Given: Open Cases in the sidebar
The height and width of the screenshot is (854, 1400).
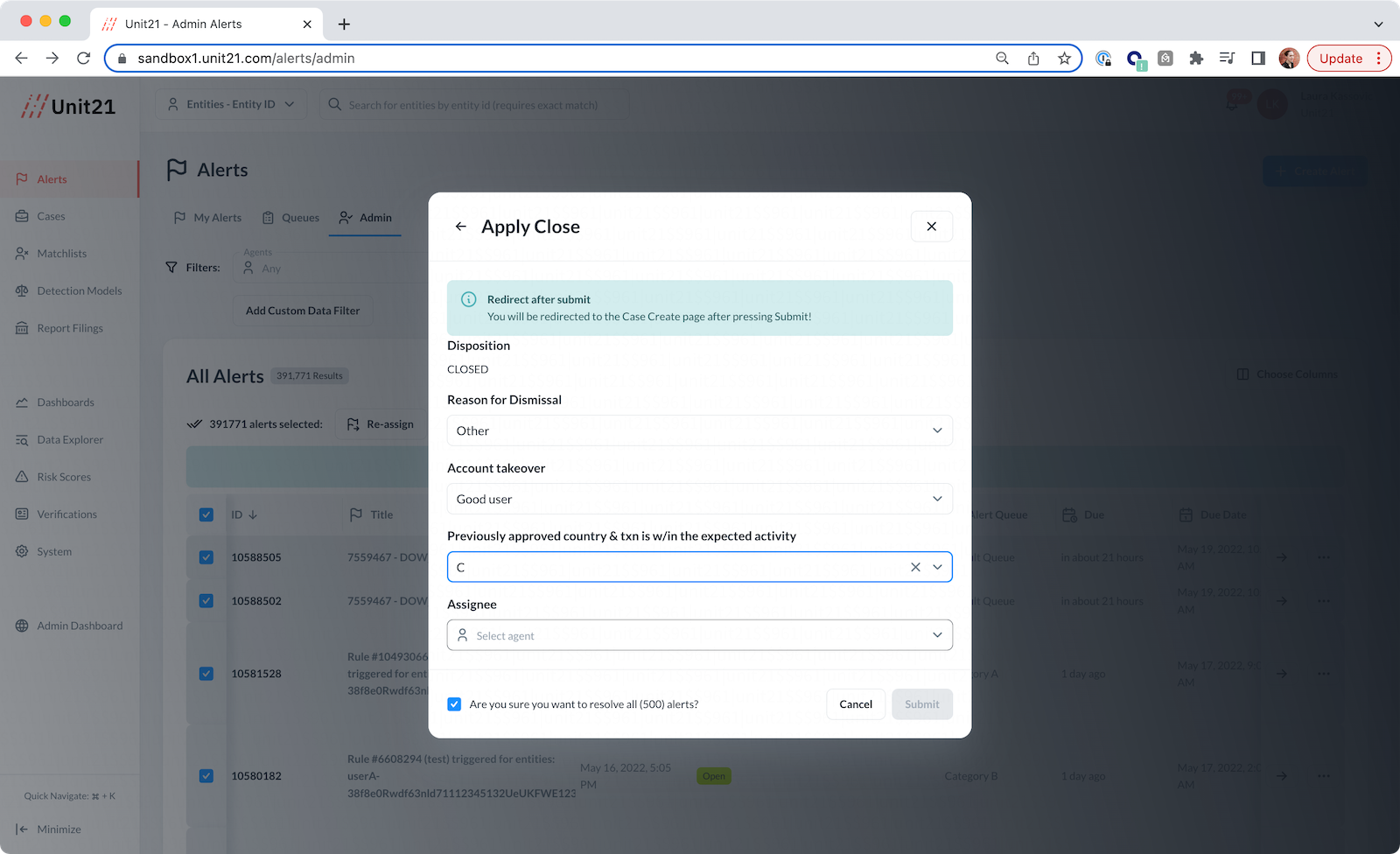Looking at the screenshot, I should pos(51,216).
